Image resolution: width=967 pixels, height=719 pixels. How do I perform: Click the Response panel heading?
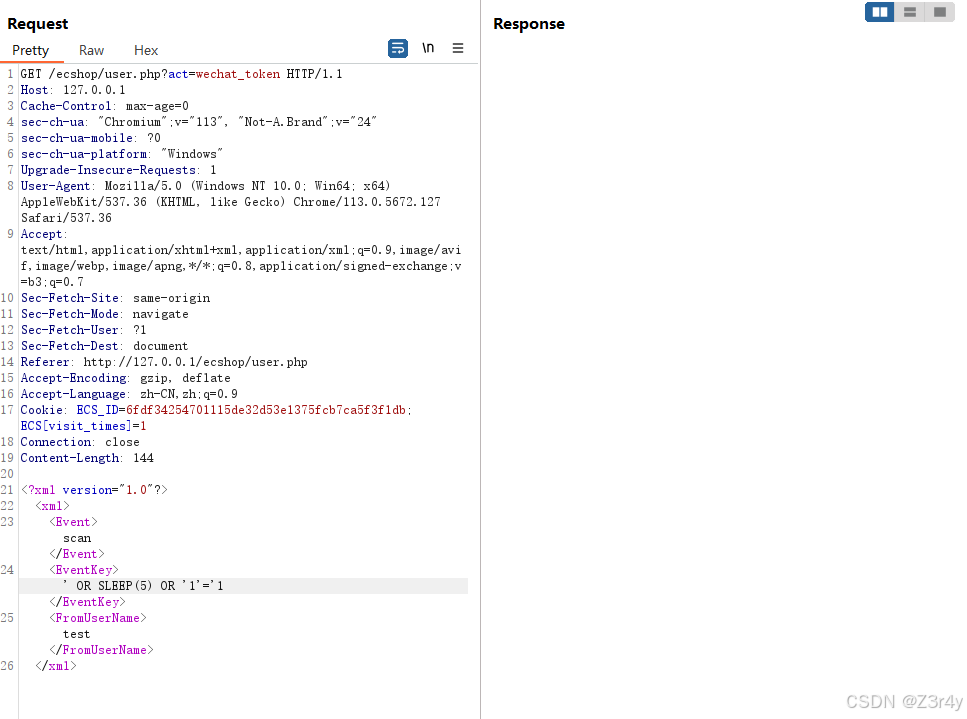(x=529, y=23)
